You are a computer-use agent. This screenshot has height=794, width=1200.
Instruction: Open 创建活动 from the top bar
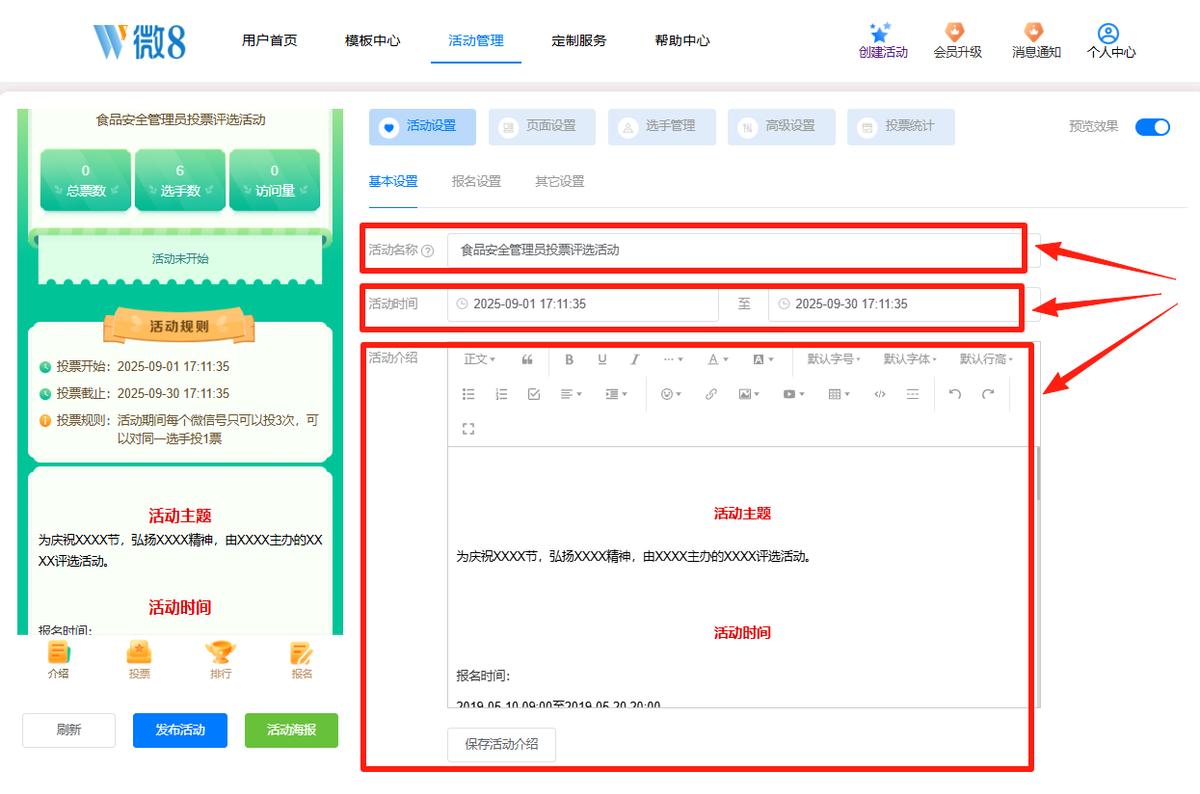pos(883,41)
